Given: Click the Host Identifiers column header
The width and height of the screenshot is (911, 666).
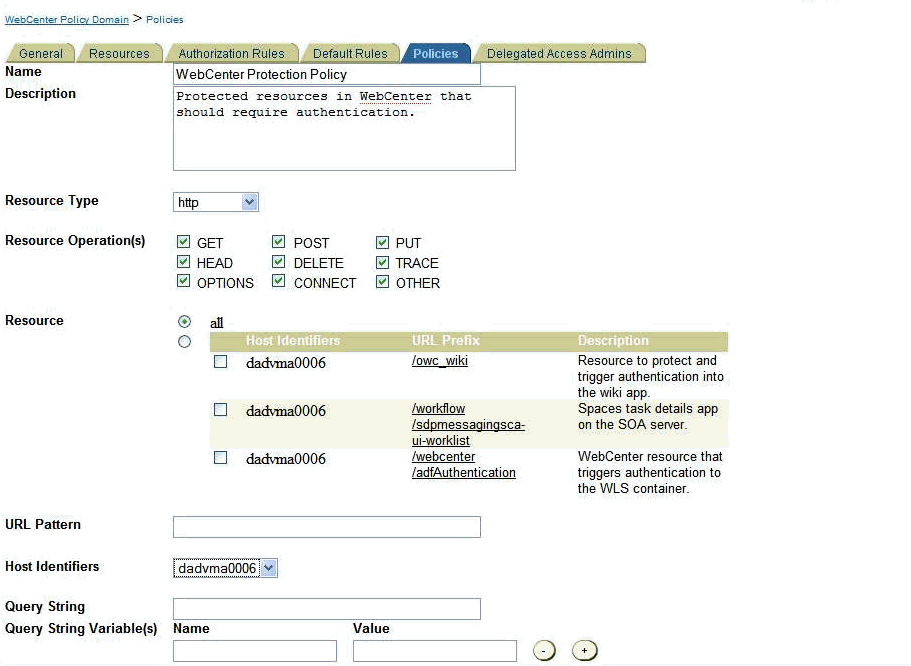Looking at the screenshot, I should click(x=293, y=341).
